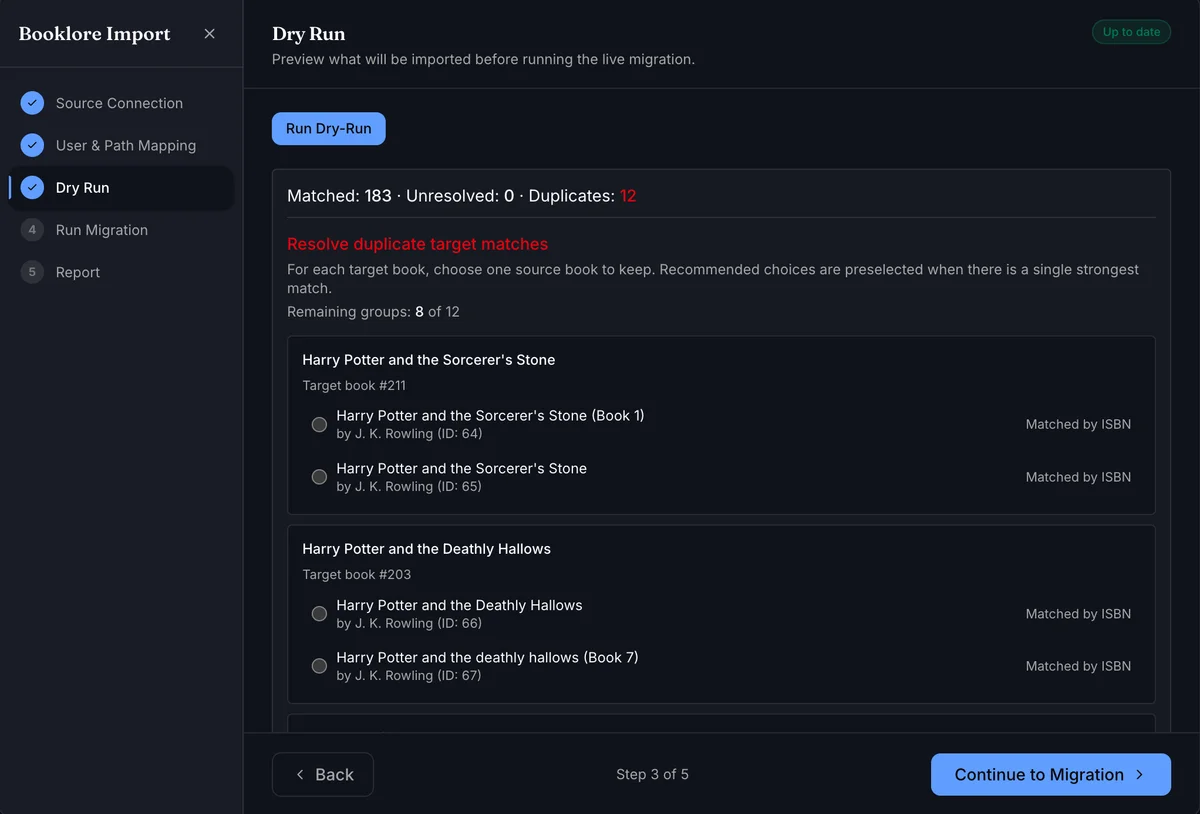
Task: Click the left chevron in Back button
Action: pos(300,774)
